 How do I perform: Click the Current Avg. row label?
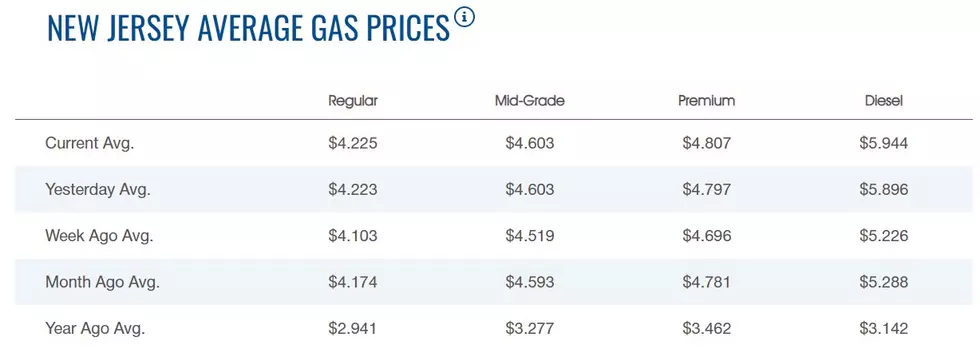pos(90,144)
